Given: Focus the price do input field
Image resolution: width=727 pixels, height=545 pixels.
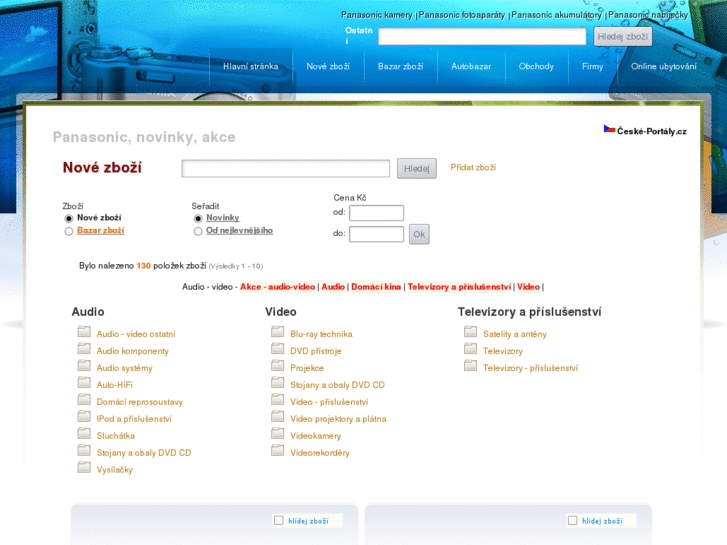Looking at the screenshot, I should pos(376,234).
